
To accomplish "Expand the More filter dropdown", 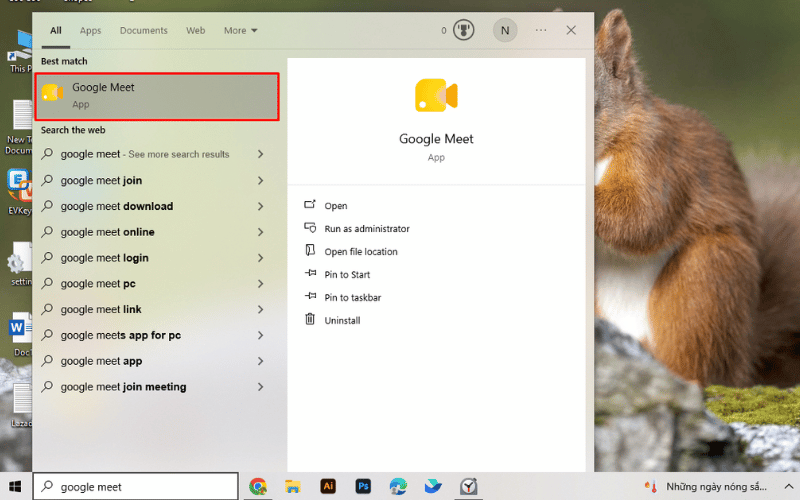I will click(x=240, y=31).
